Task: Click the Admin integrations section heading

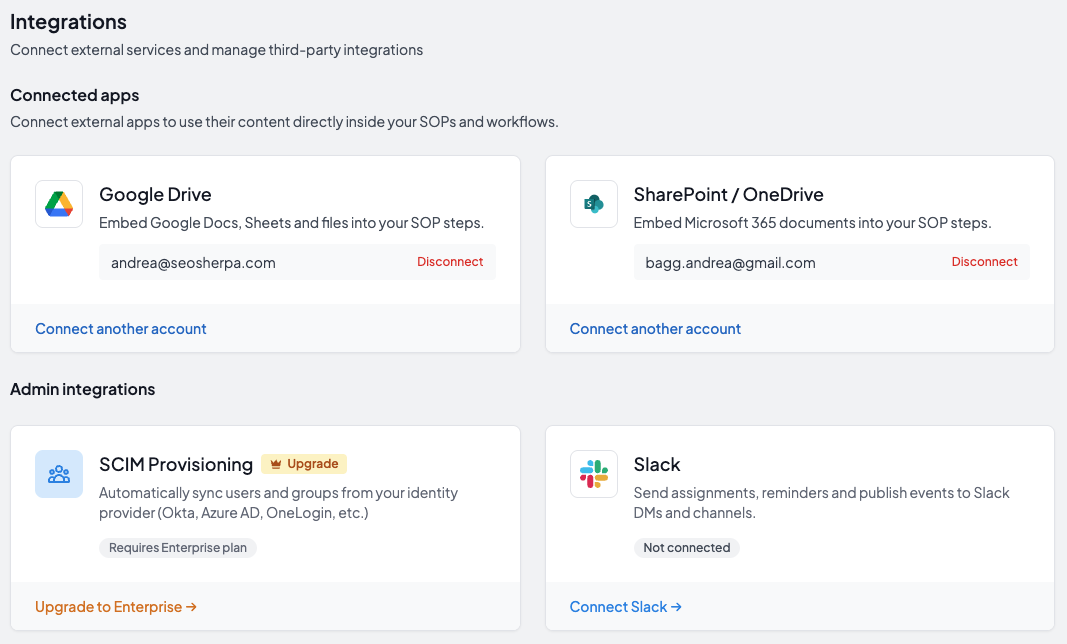Action: coord(82,389)
